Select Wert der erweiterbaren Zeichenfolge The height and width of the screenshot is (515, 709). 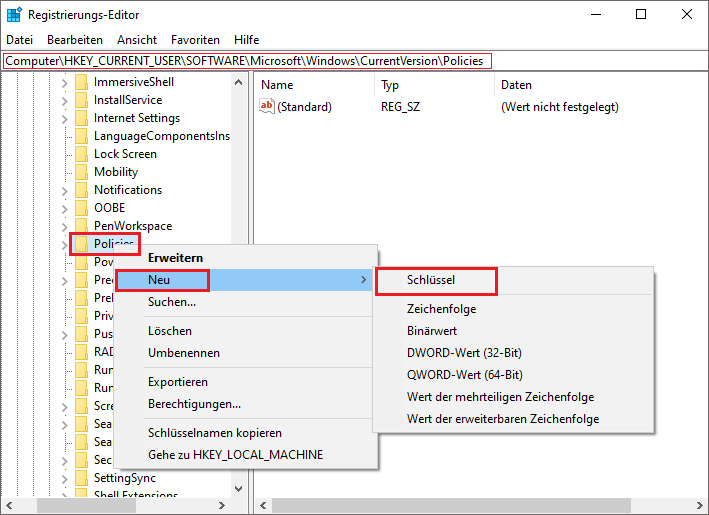(x=513, y=419)
